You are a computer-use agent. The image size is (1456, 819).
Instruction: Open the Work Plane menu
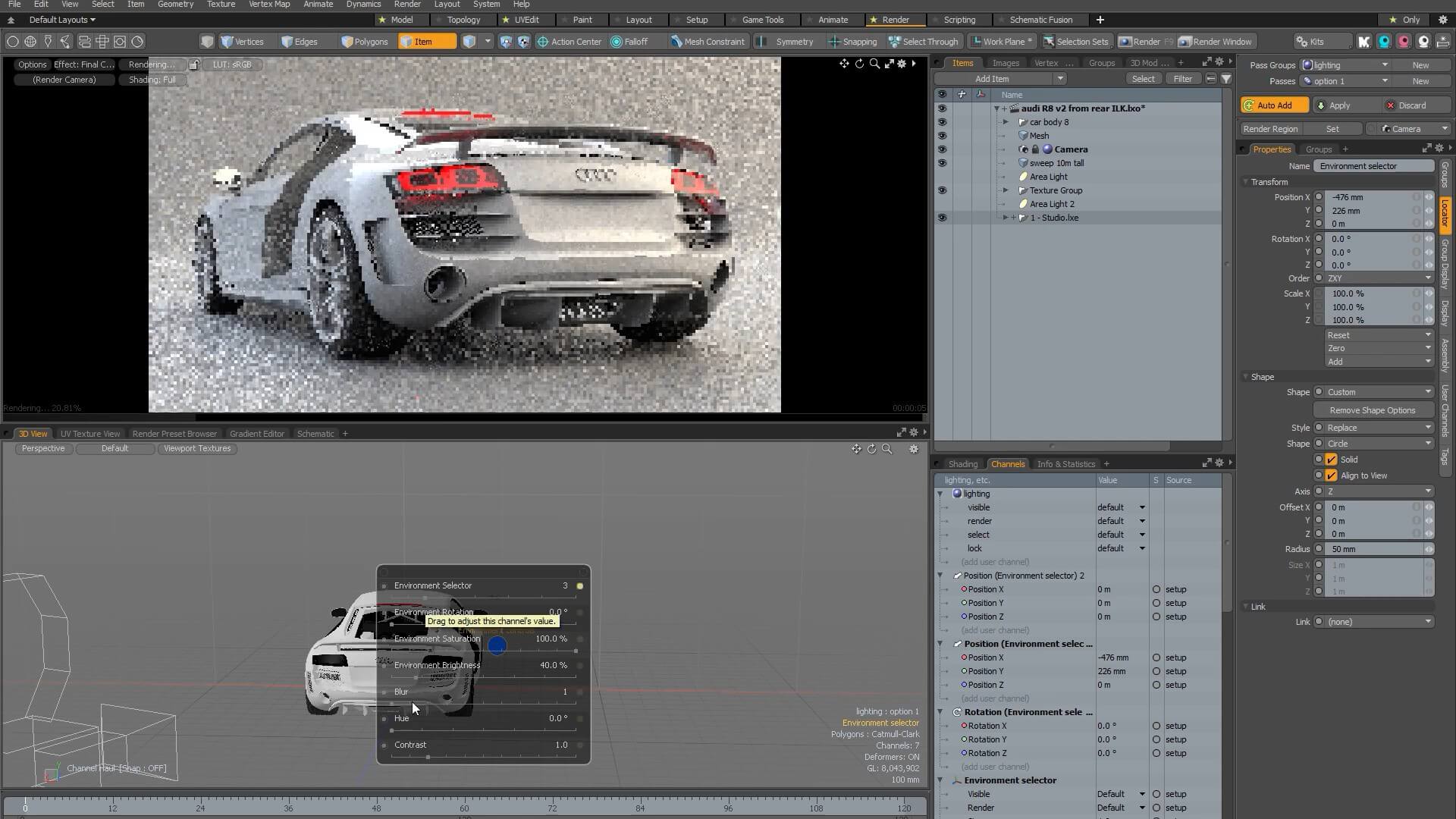pyautogui.click(x=1002, y=42)
